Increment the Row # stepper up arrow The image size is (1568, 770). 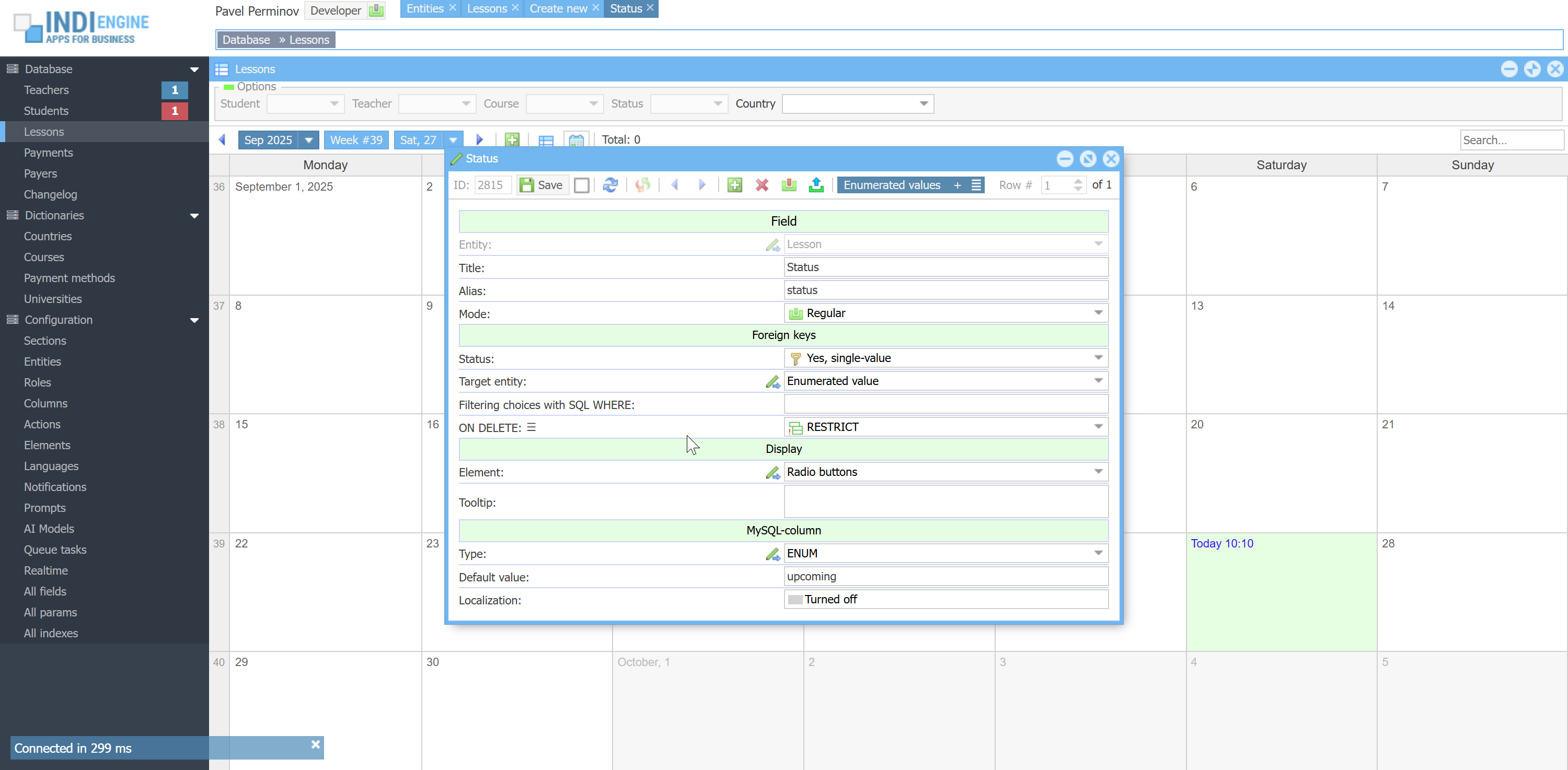(1078, 181)
